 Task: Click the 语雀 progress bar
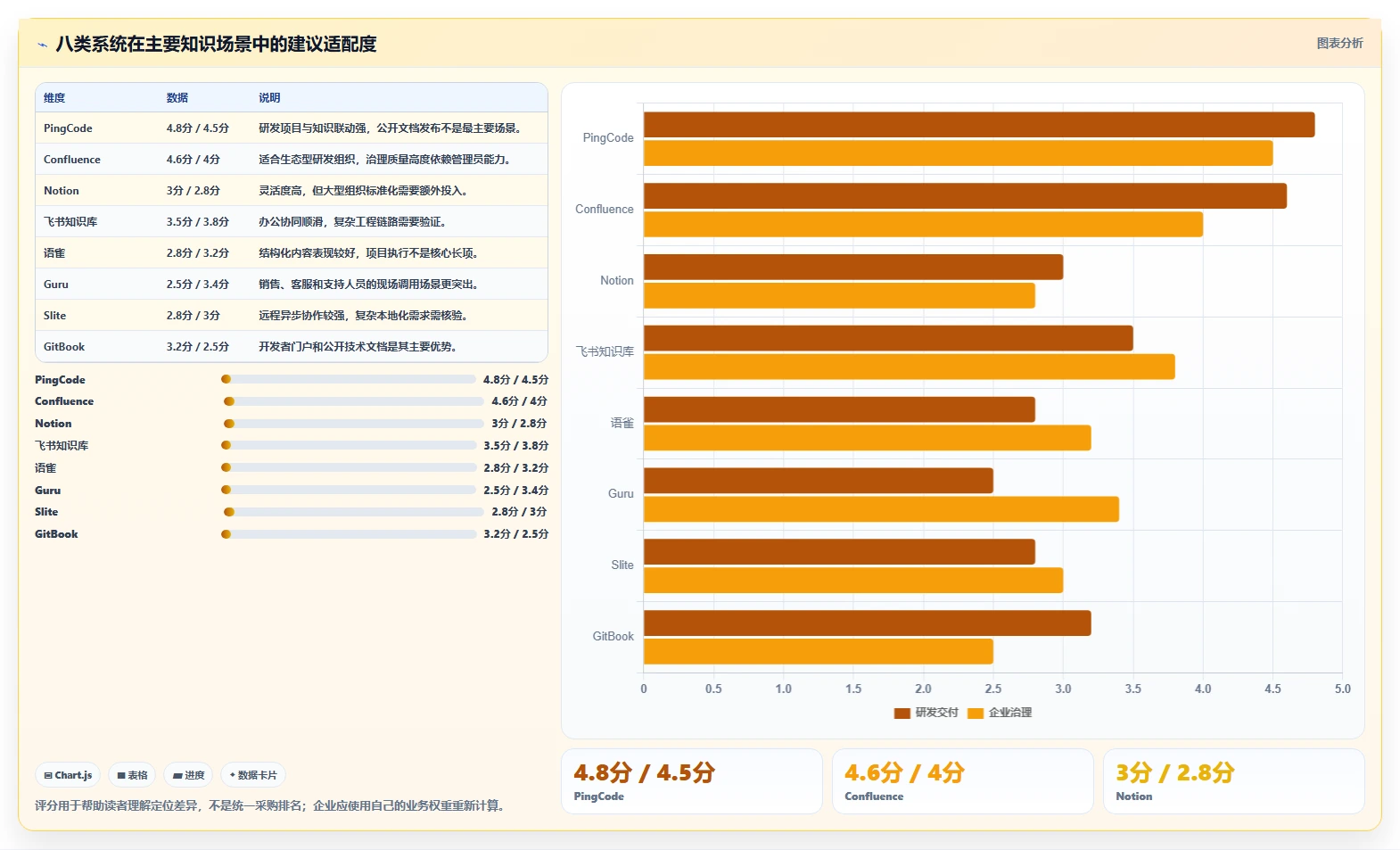click(349, 467)
